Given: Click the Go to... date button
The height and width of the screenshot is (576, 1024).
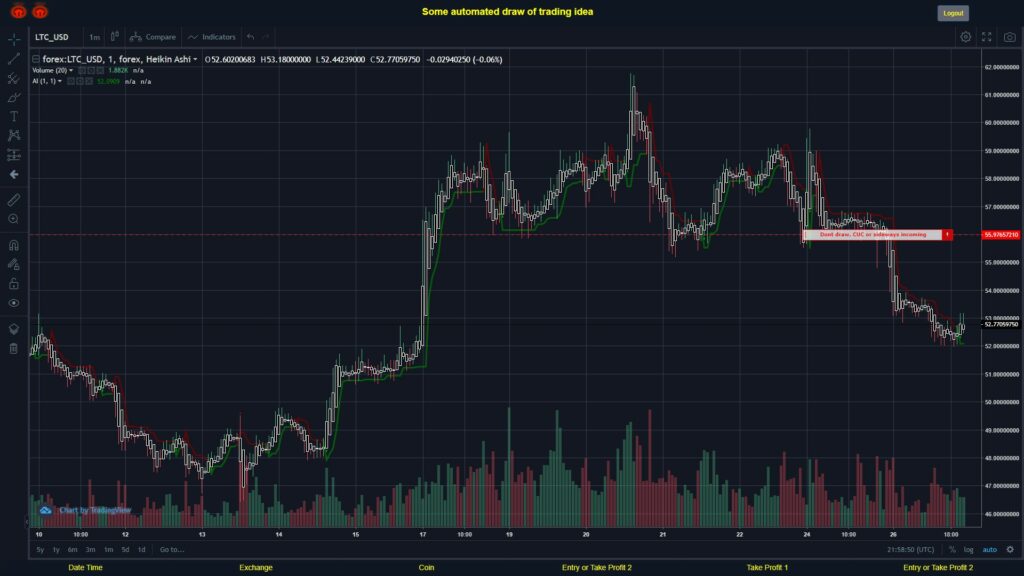Looking at the screenshot, I should tap(172, 550).
